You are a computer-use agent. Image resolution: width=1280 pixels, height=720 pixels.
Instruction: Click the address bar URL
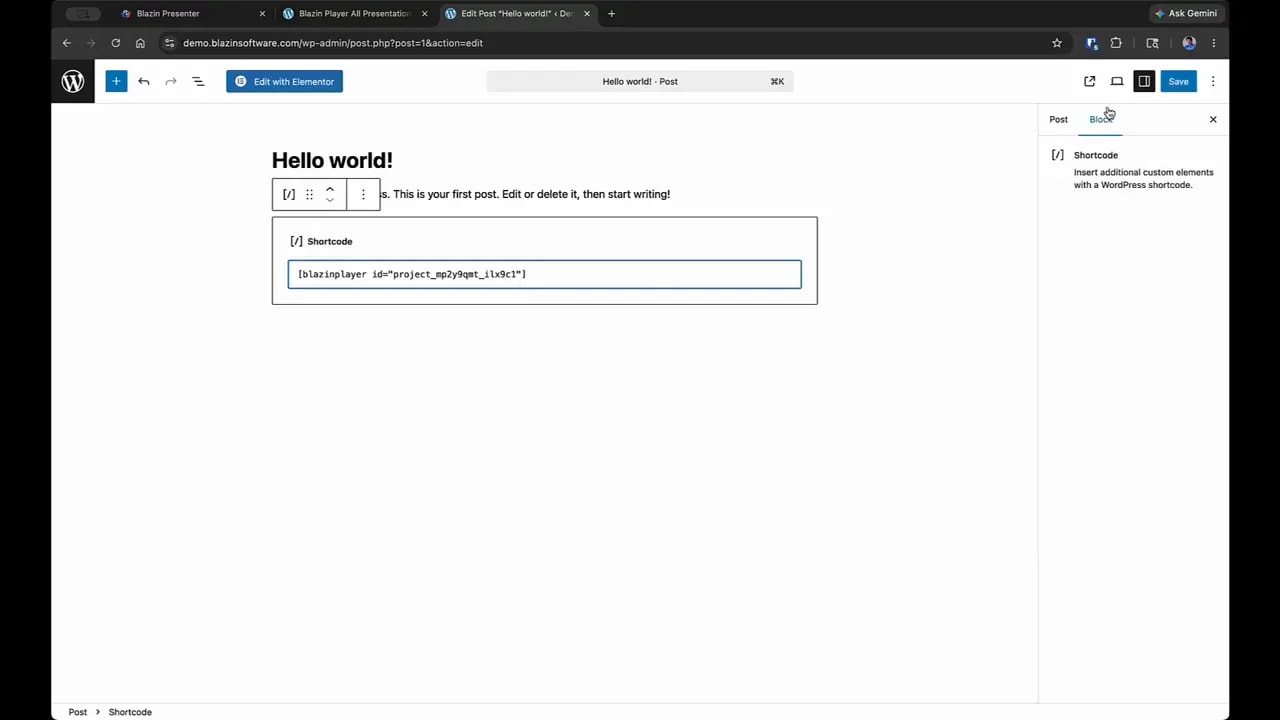(333, 43)
